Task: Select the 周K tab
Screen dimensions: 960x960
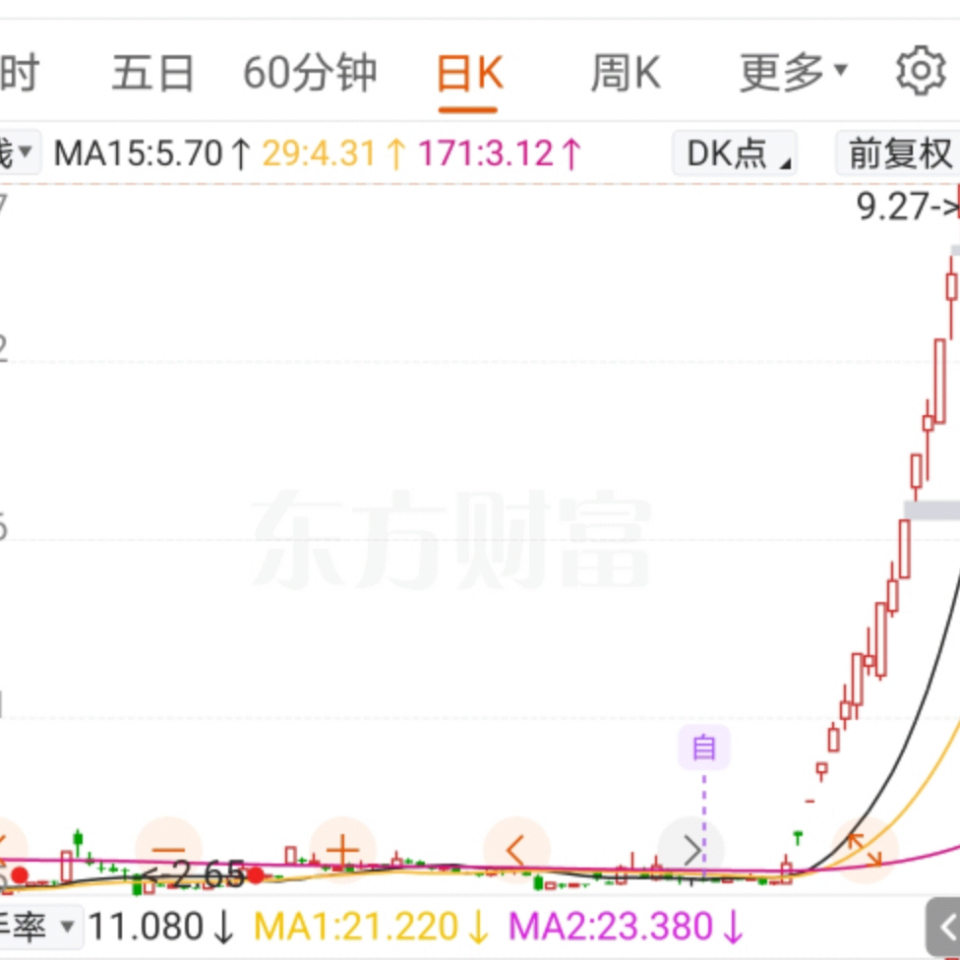Action: coord(626,73)
